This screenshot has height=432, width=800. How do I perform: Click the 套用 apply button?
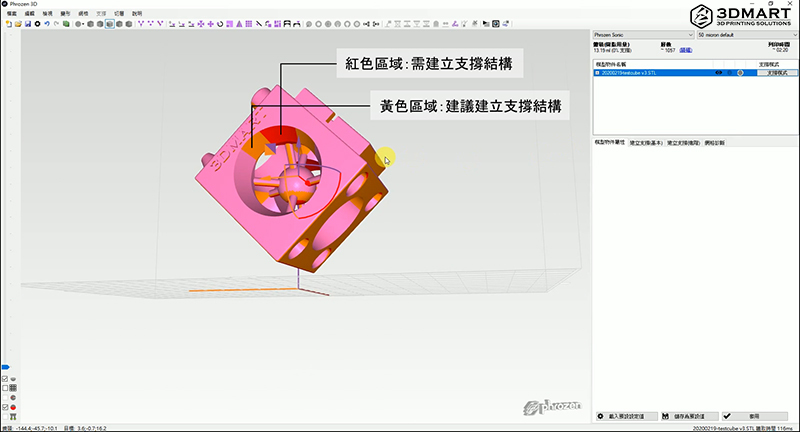[756, 415]
